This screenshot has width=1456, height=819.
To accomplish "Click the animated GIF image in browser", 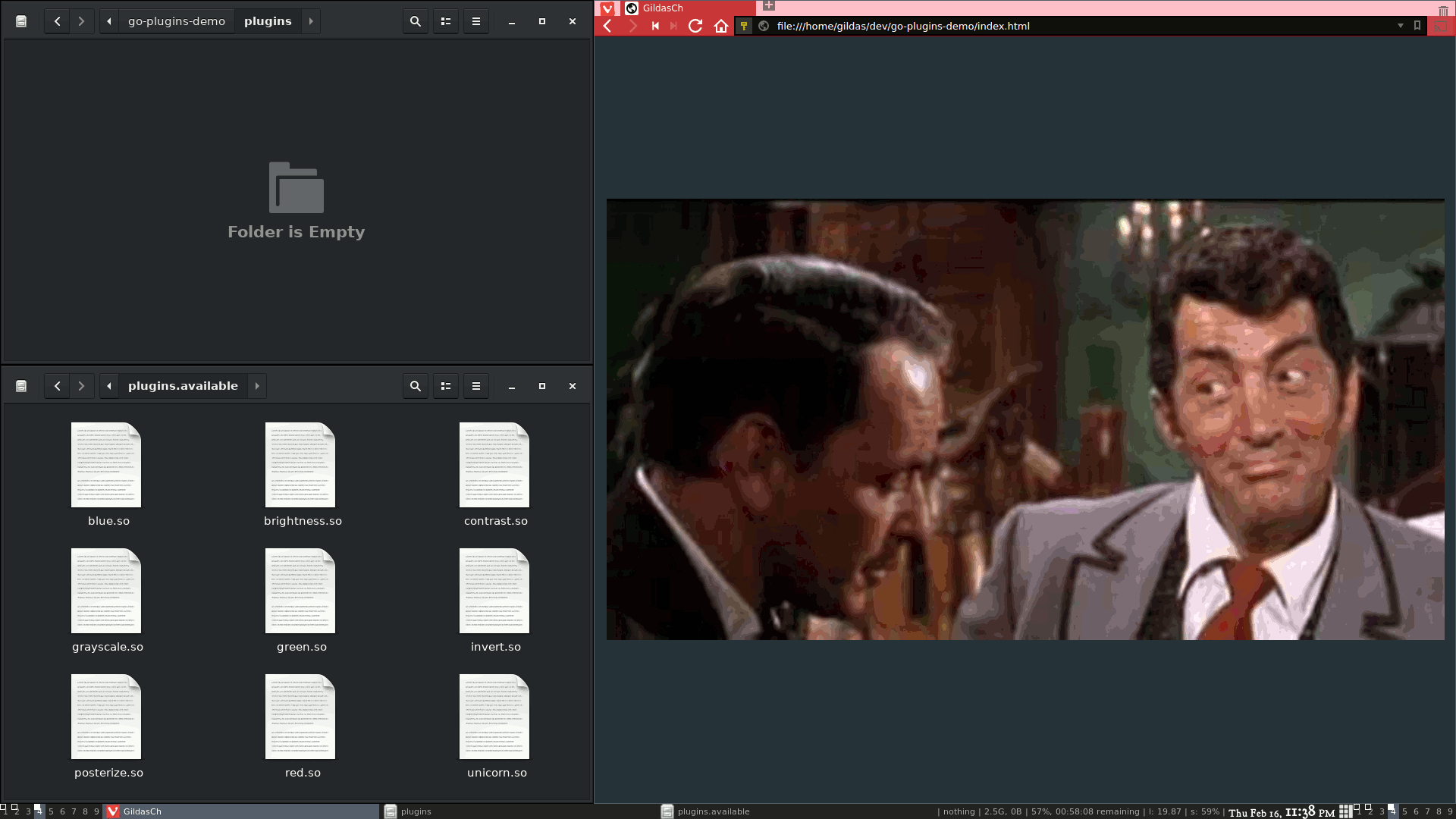I will click(1025, 419).
